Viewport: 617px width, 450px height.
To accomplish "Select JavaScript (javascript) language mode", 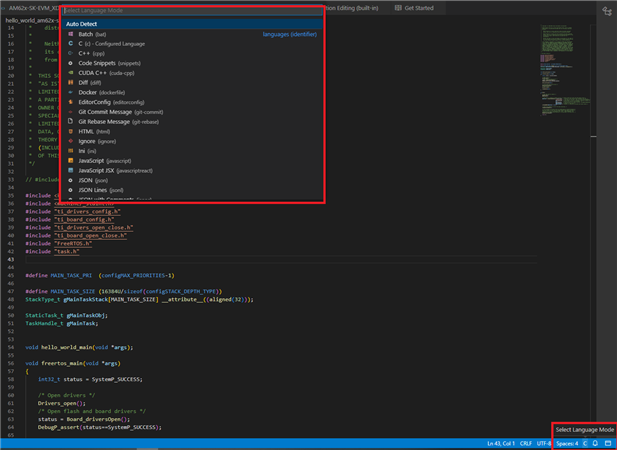I will [x=192, y=161].
